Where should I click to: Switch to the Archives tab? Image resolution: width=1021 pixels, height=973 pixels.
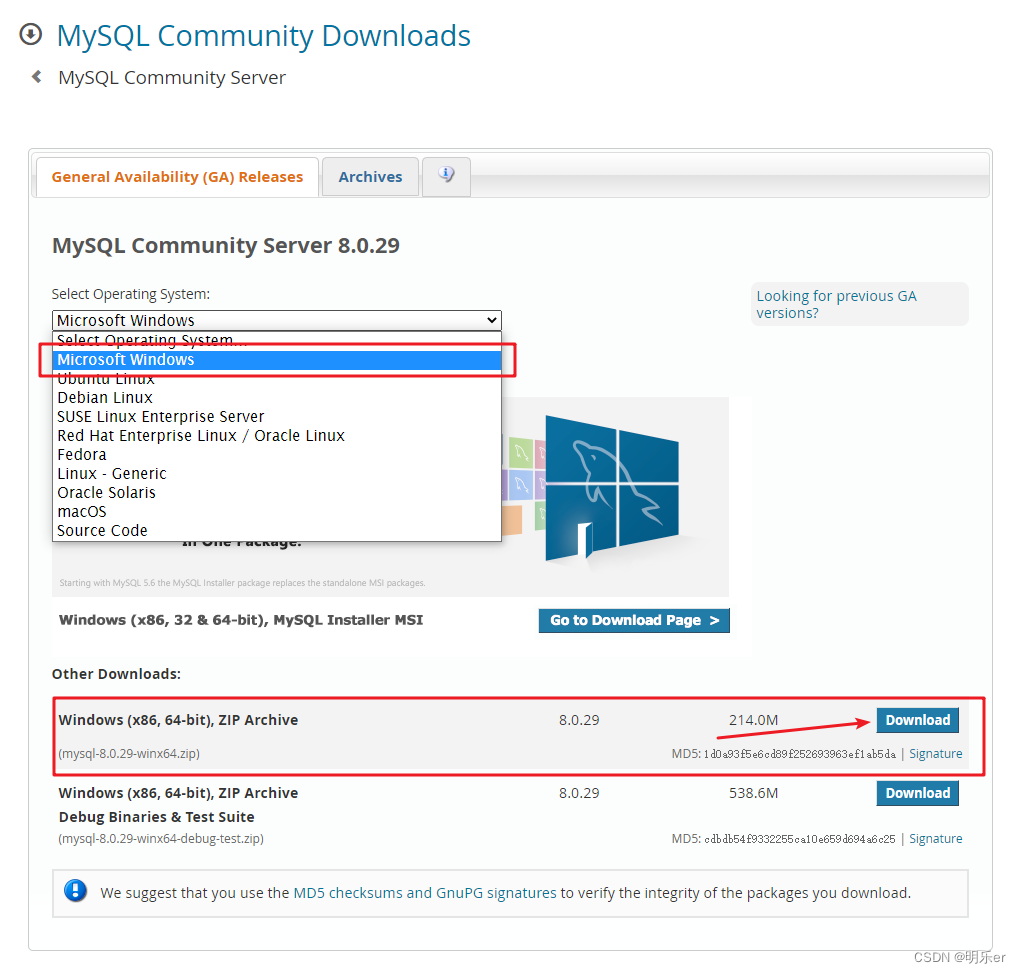point(370,176)
